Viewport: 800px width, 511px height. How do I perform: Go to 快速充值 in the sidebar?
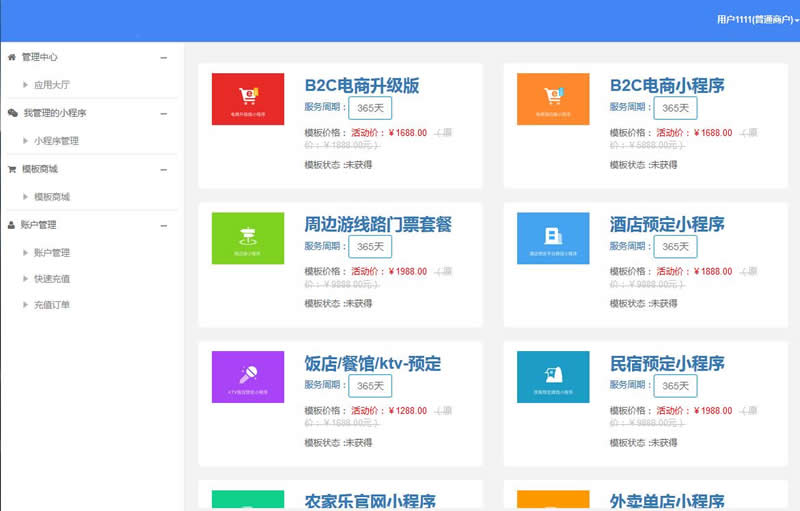point(52,278)
